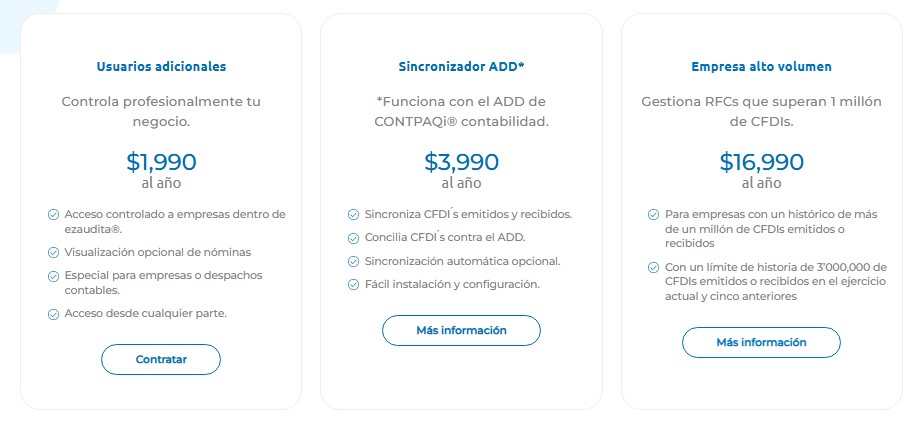Click check icon beside Para empresas con un histórico

point(654,215)
